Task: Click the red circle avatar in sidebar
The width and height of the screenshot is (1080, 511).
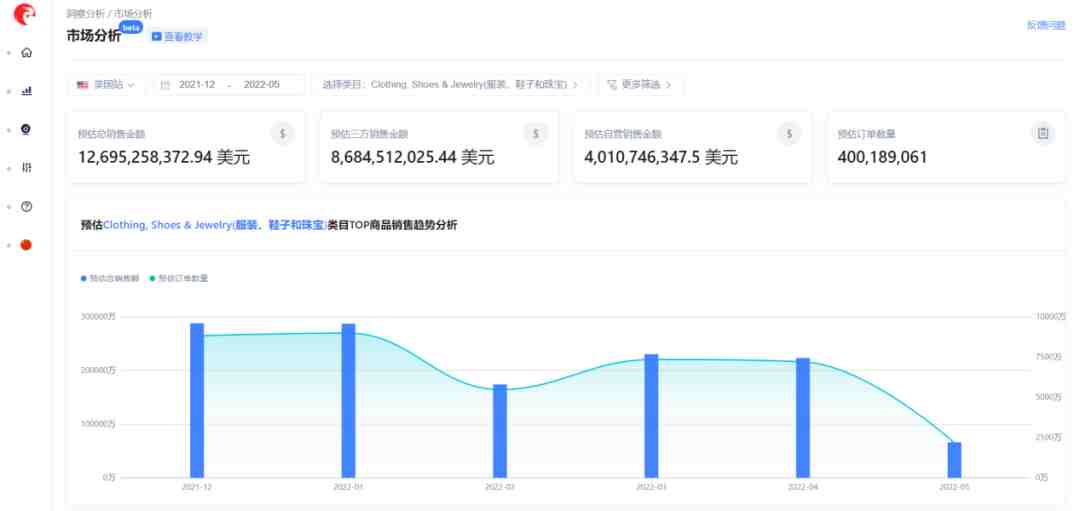Action: tap(26, 245)
